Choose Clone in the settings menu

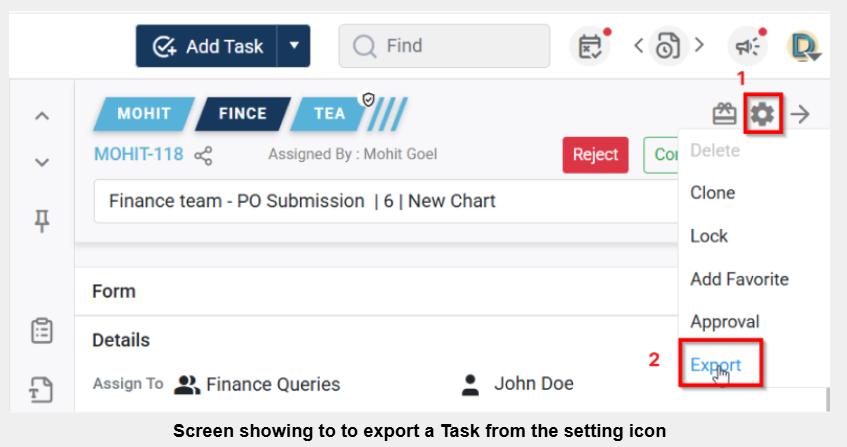pyautogui.click(x=712, y=193)
